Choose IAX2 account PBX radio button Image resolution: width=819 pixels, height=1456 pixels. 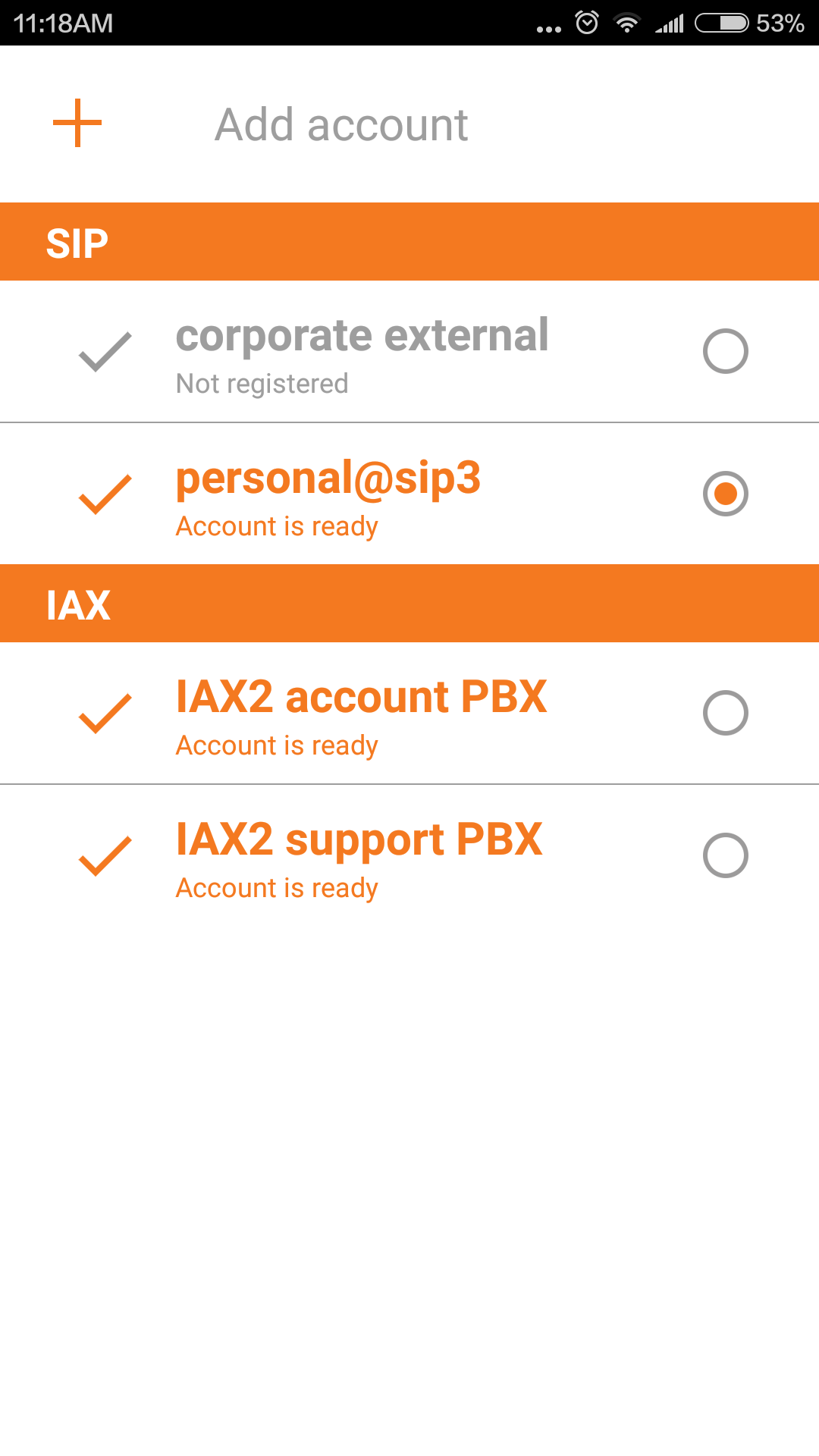coord(725,713)
